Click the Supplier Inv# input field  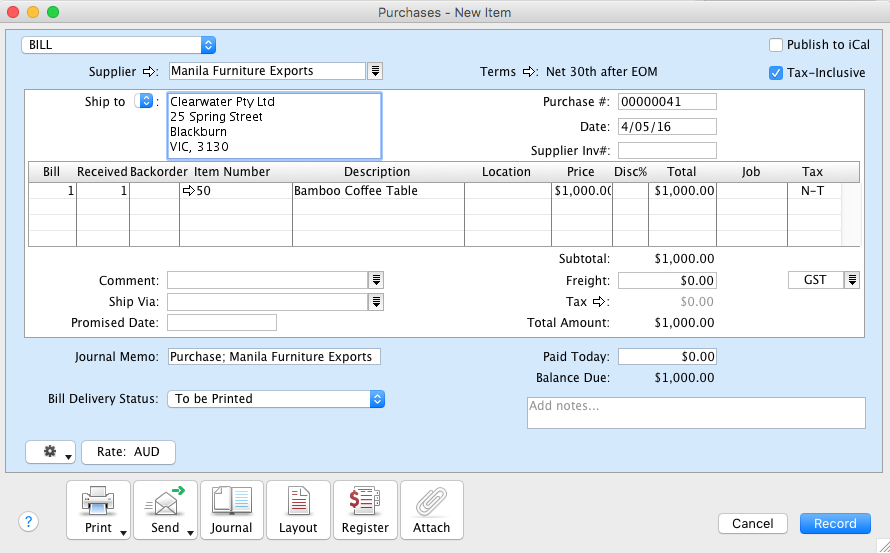point(667,151)
